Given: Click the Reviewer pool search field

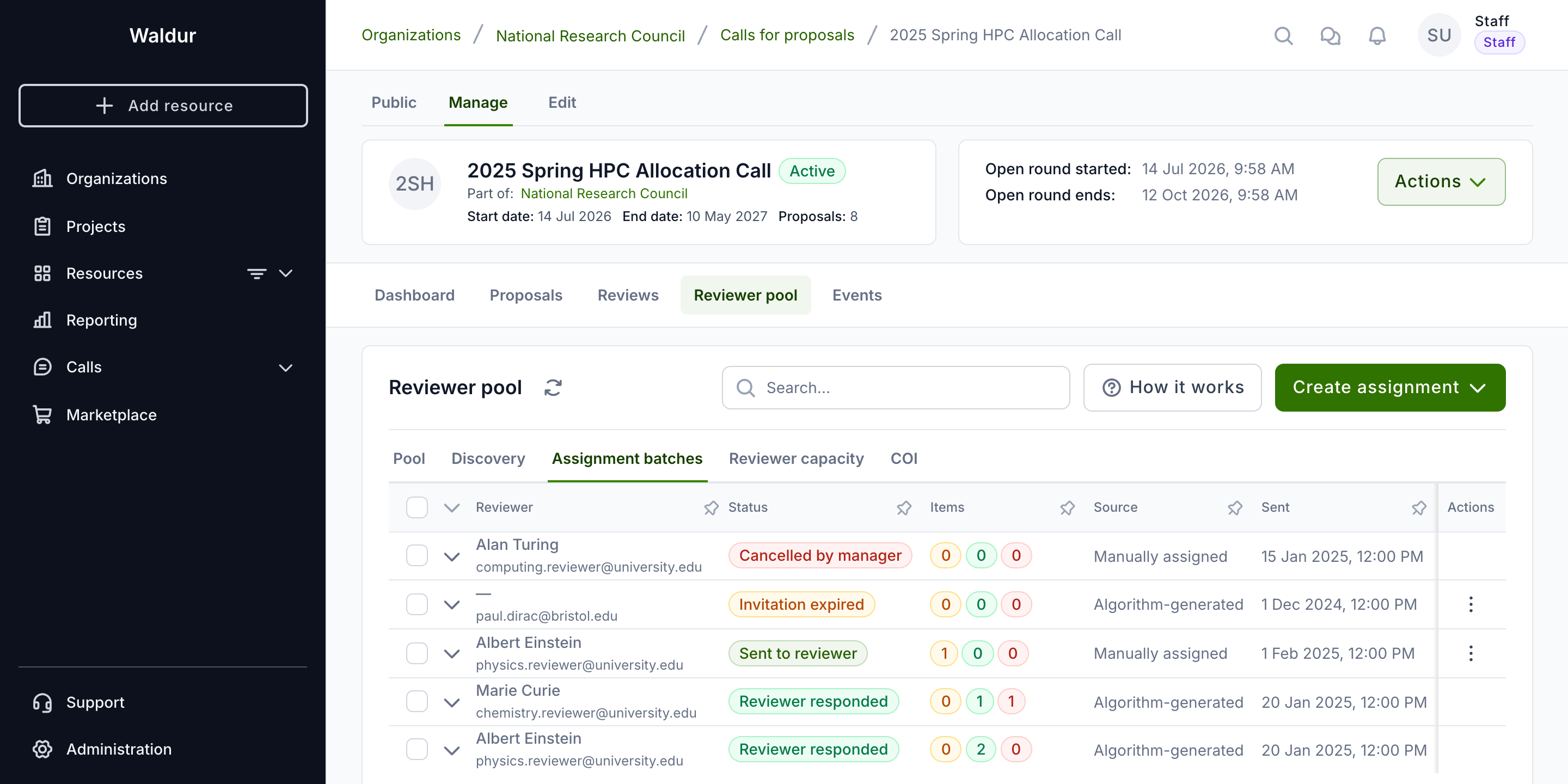Looking at the screenshot, I should 896,388.
